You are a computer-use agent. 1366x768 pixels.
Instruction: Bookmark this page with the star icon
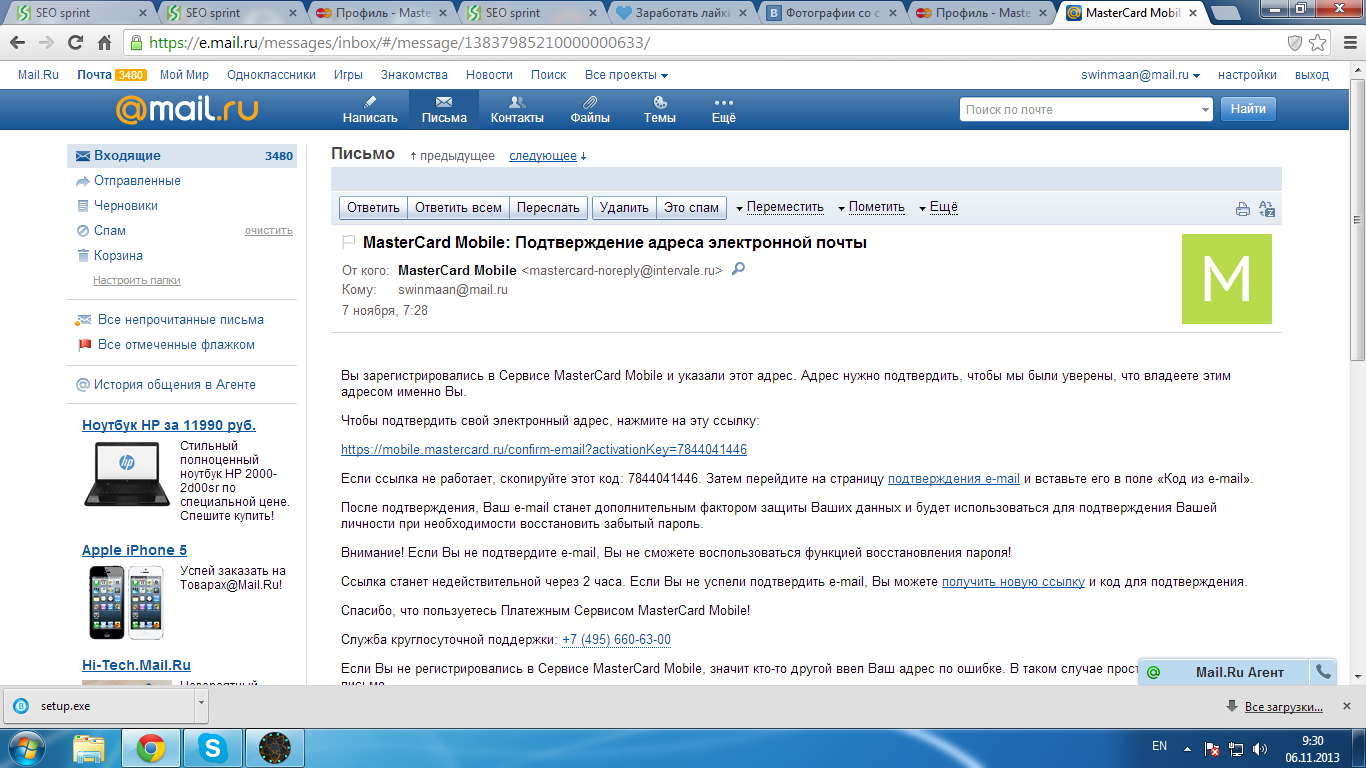[x=1318, y=43]
